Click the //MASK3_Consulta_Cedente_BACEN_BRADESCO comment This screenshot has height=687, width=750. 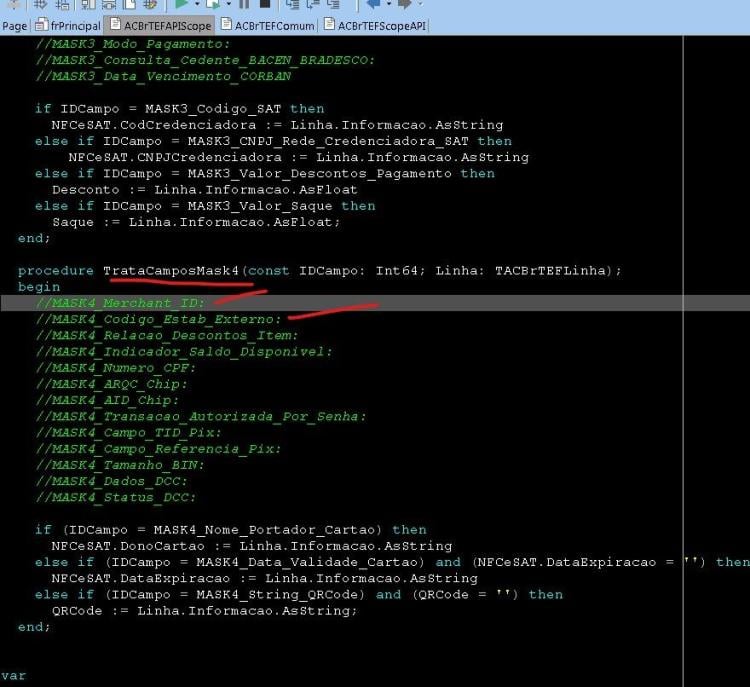click(x=205, y=60)
